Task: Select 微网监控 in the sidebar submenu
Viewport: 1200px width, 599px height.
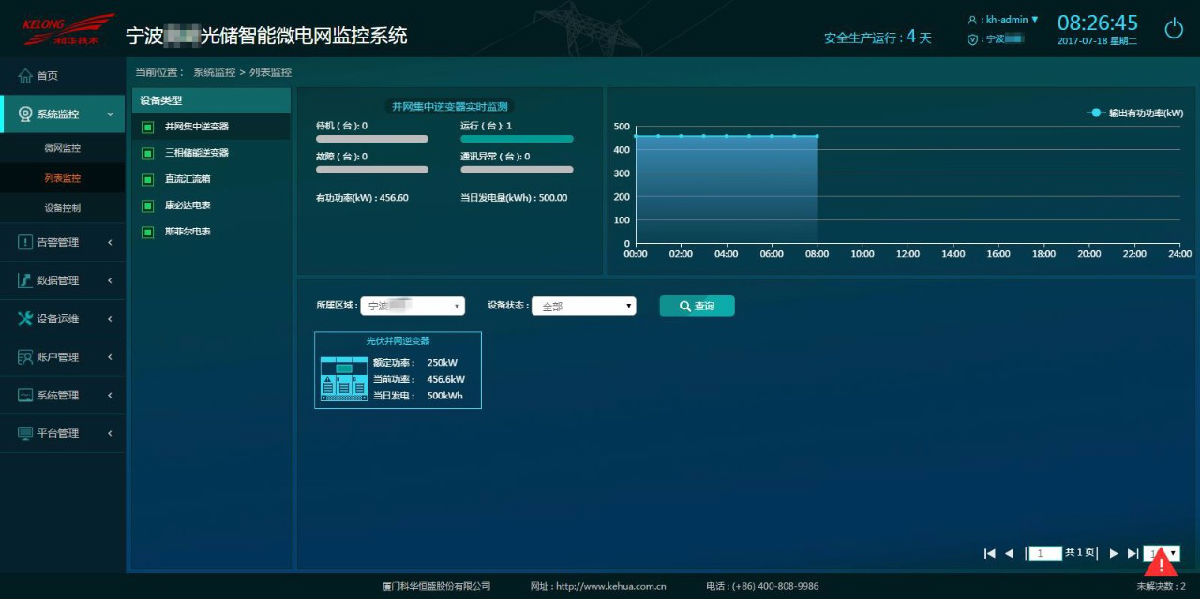Action: click(62, 148)
